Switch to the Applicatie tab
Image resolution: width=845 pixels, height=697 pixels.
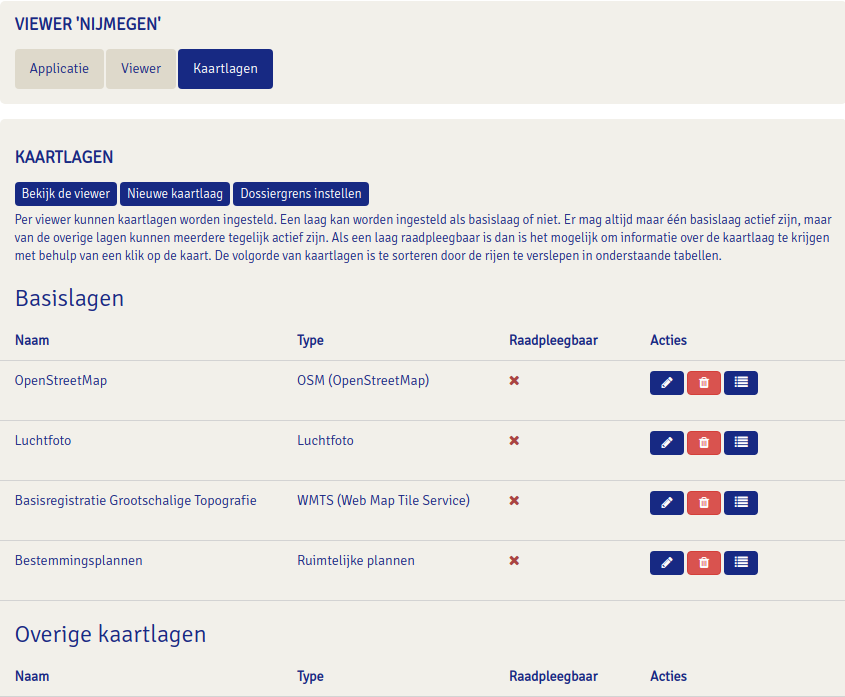(x=59, y=69)
